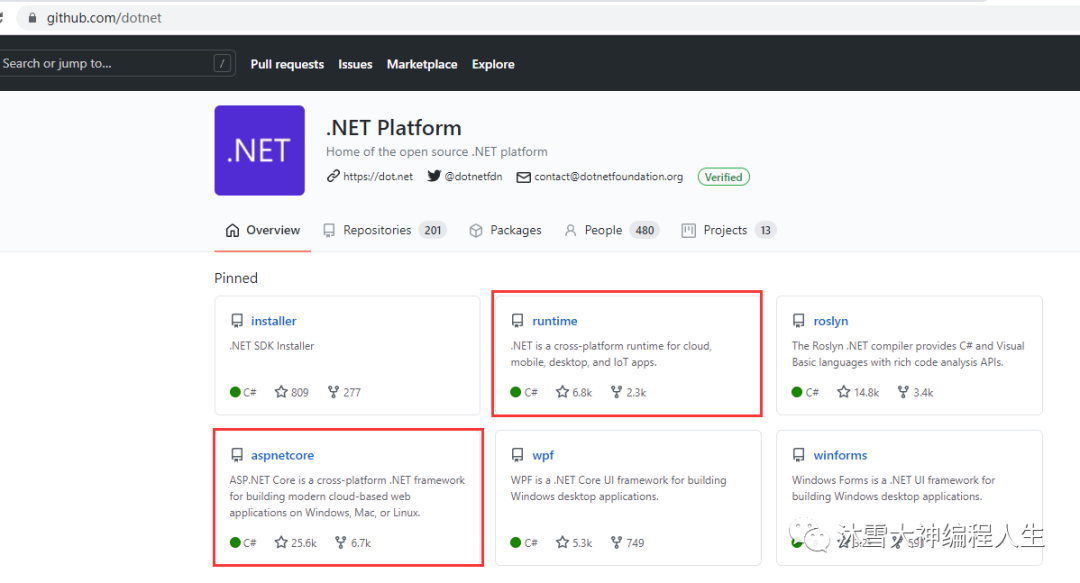The height and width of the screenshot is (583, 1080).
Task: Open the winforms repository link
Action: click(x=840, y=456)
